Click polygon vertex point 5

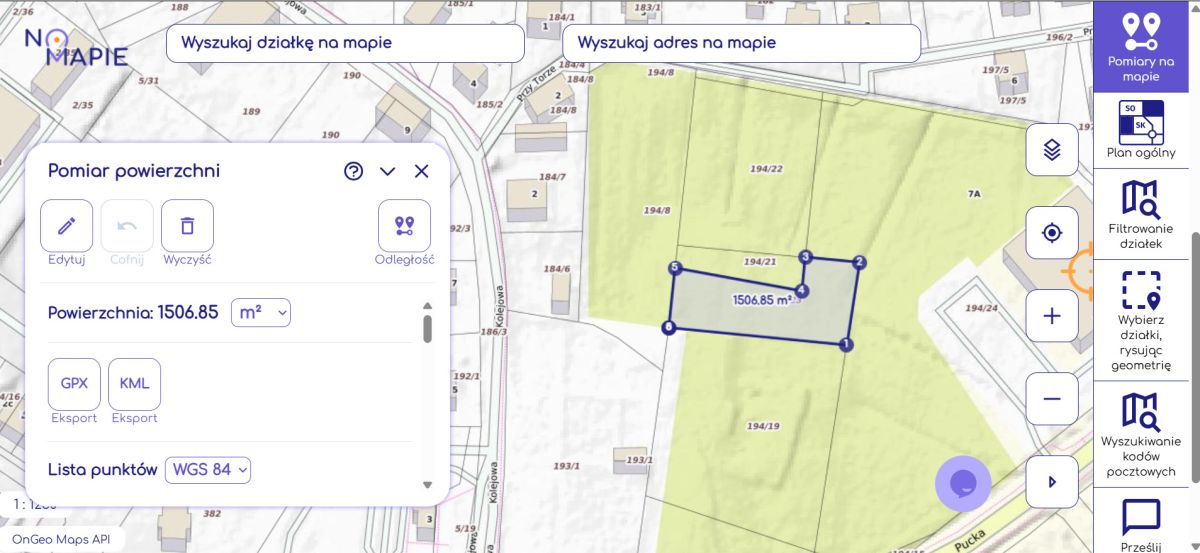675,268
